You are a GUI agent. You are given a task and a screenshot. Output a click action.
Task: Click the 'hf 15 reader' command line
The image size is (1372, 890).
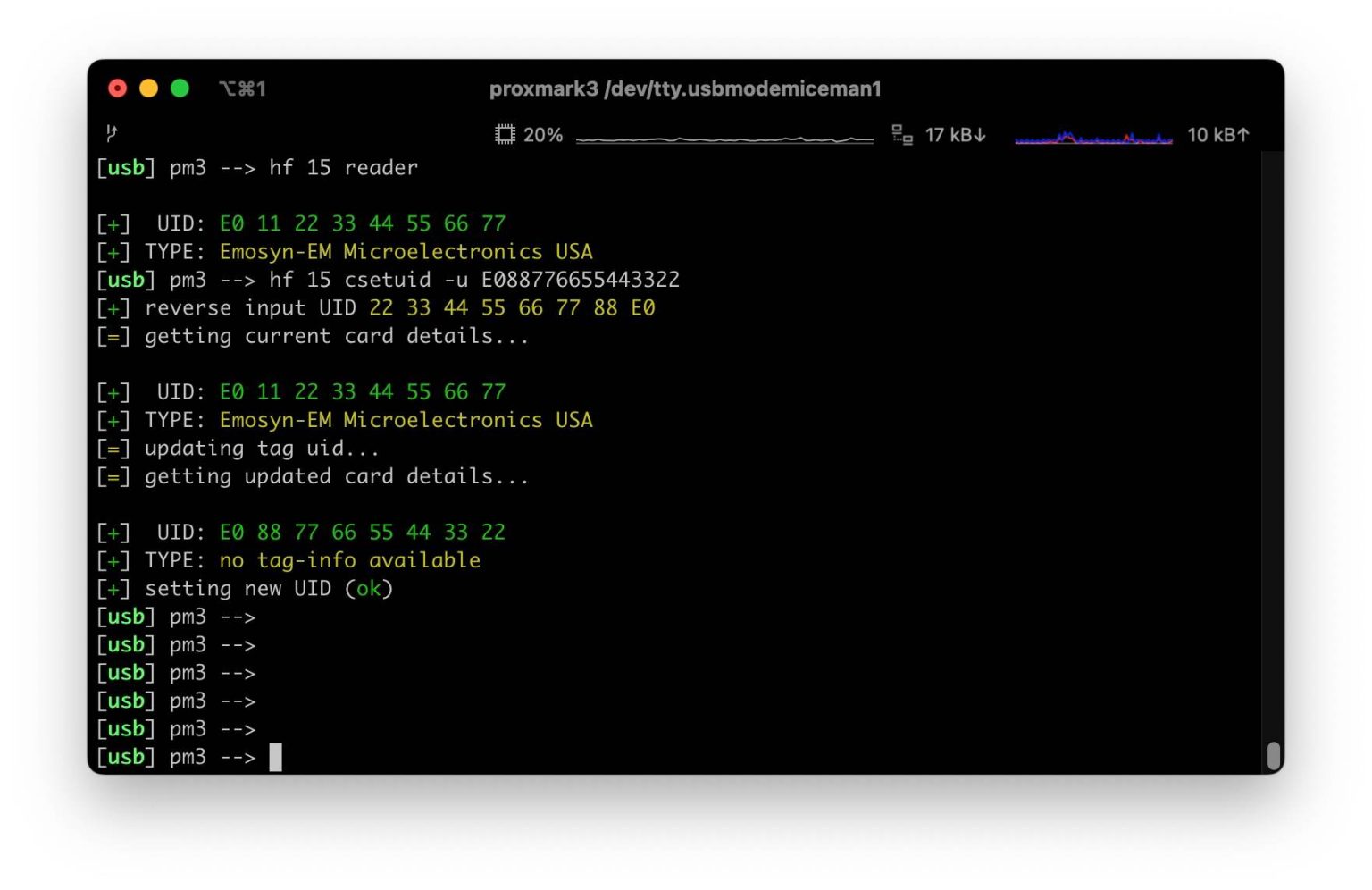[343, 168]
